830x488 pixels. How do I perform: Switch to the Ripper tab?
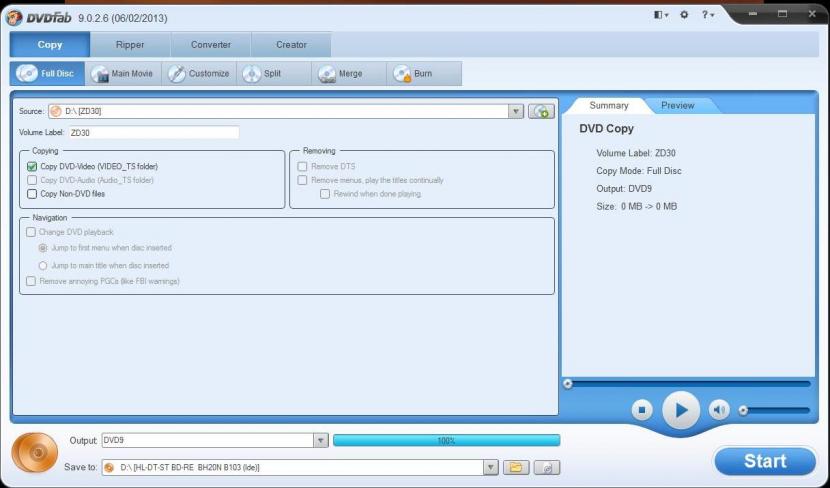[130, 45]
